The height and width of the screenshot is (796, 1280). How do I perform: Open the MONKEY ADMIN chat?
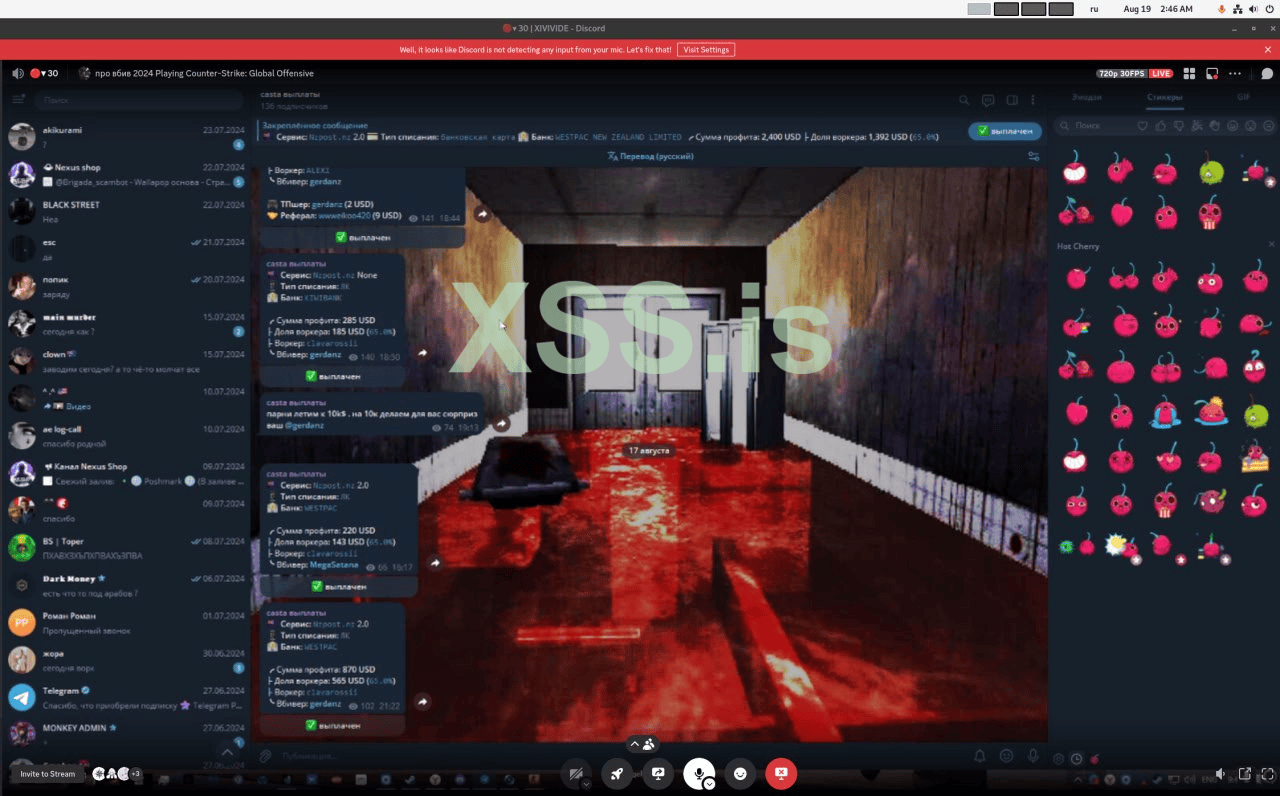pyautogui.click(x=125, y=734)
